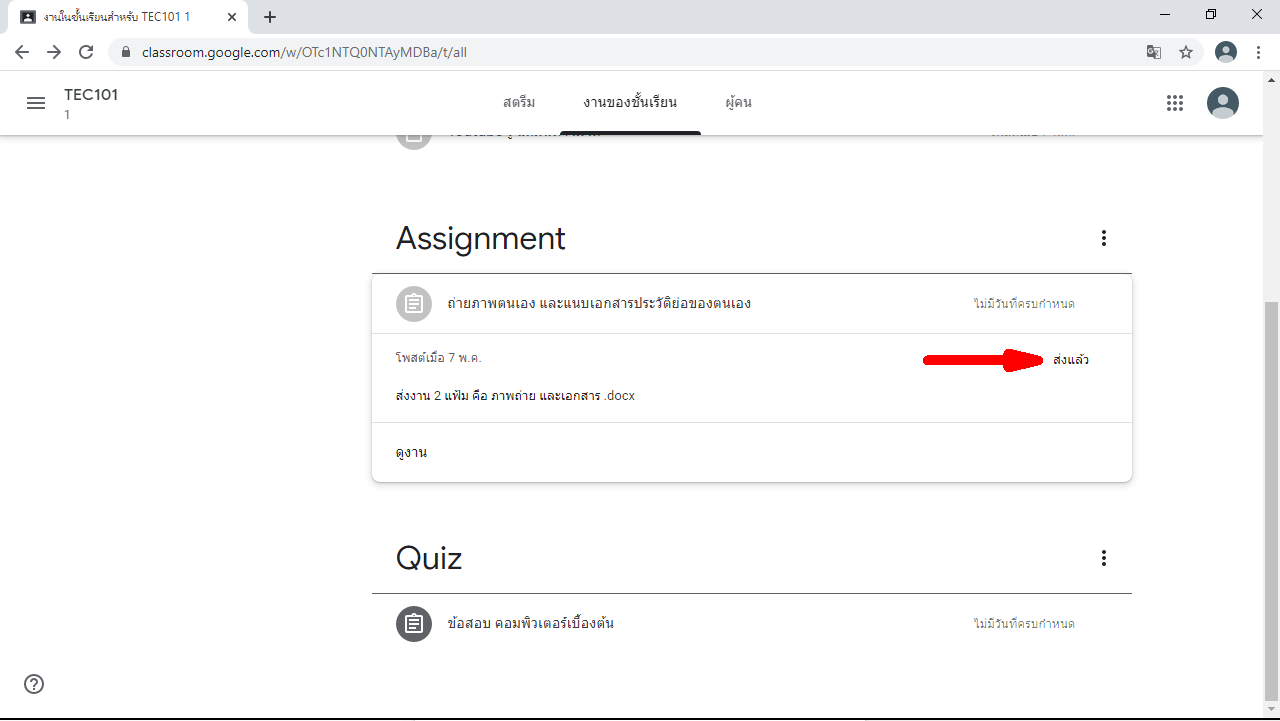
Task: Click the translate page icon
Action: (1154, 52)
